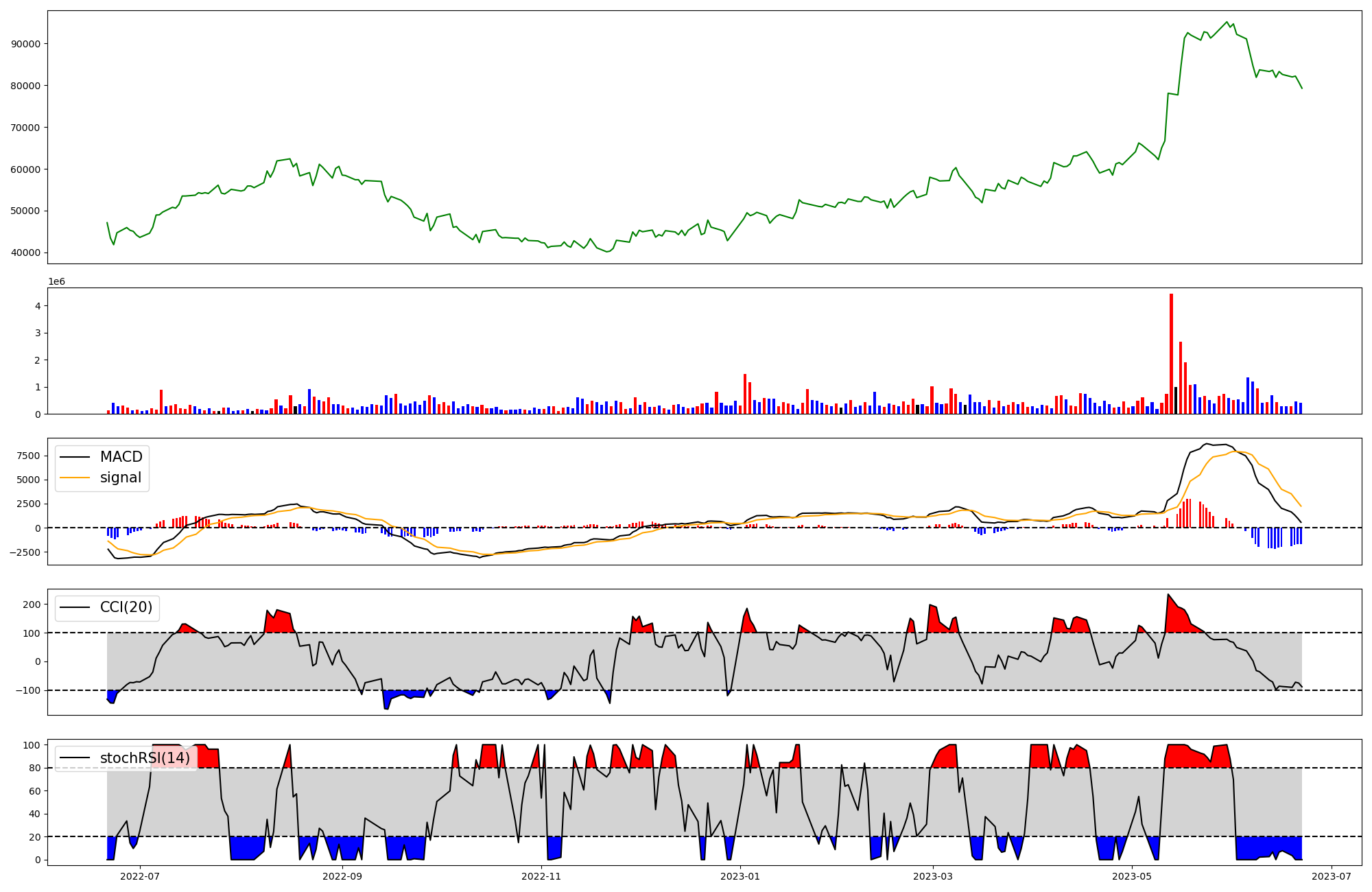Click the 2022-11 x-axis tick label

pos(542,876)
